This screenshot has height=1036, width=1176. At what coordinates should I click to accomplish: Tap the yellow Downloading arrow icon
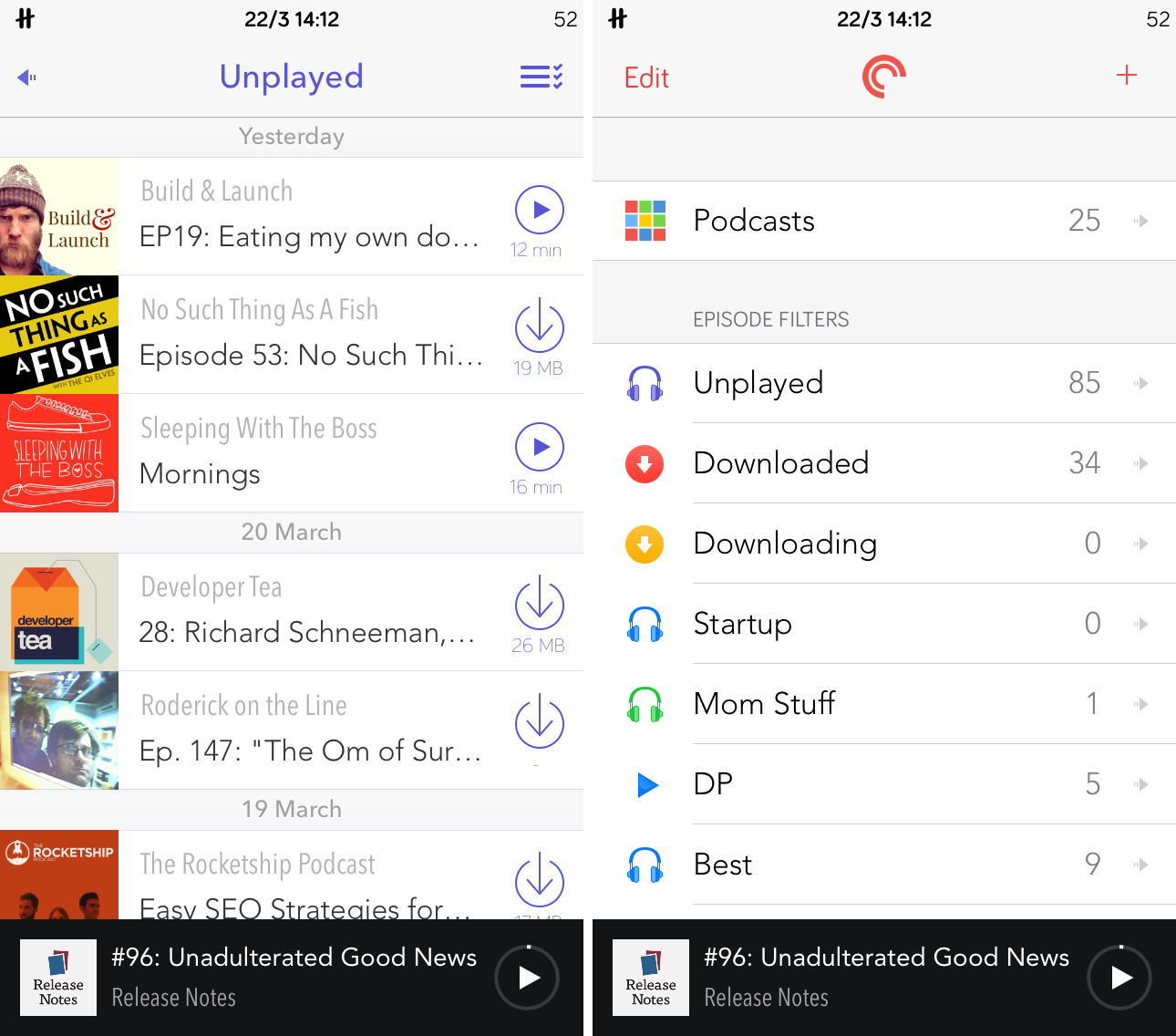(645, 544)
